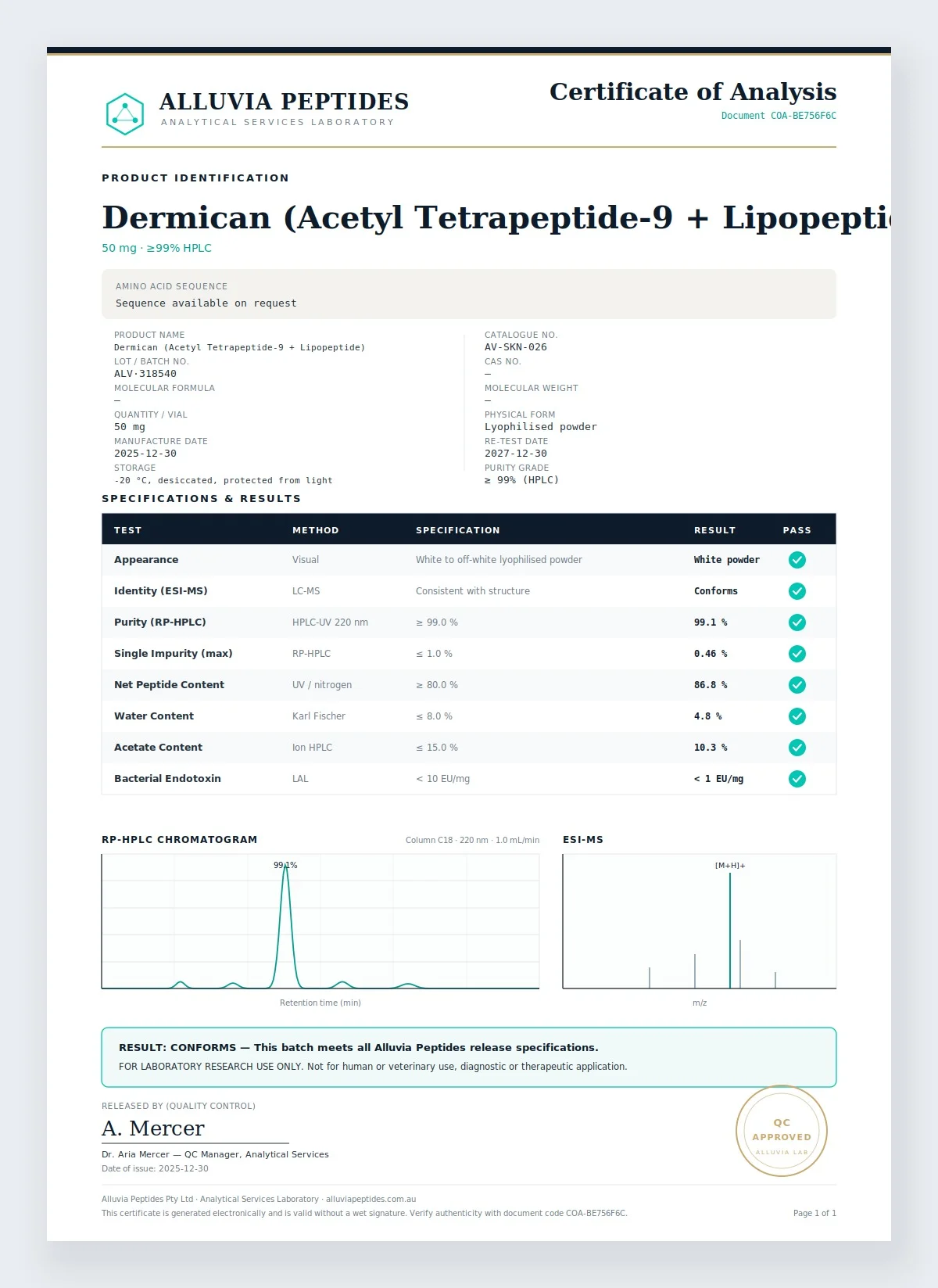Screen dimensions: 938x1288
Task: Click the pass checkmark for Bacterial Endotoxin
Action: 797,779
